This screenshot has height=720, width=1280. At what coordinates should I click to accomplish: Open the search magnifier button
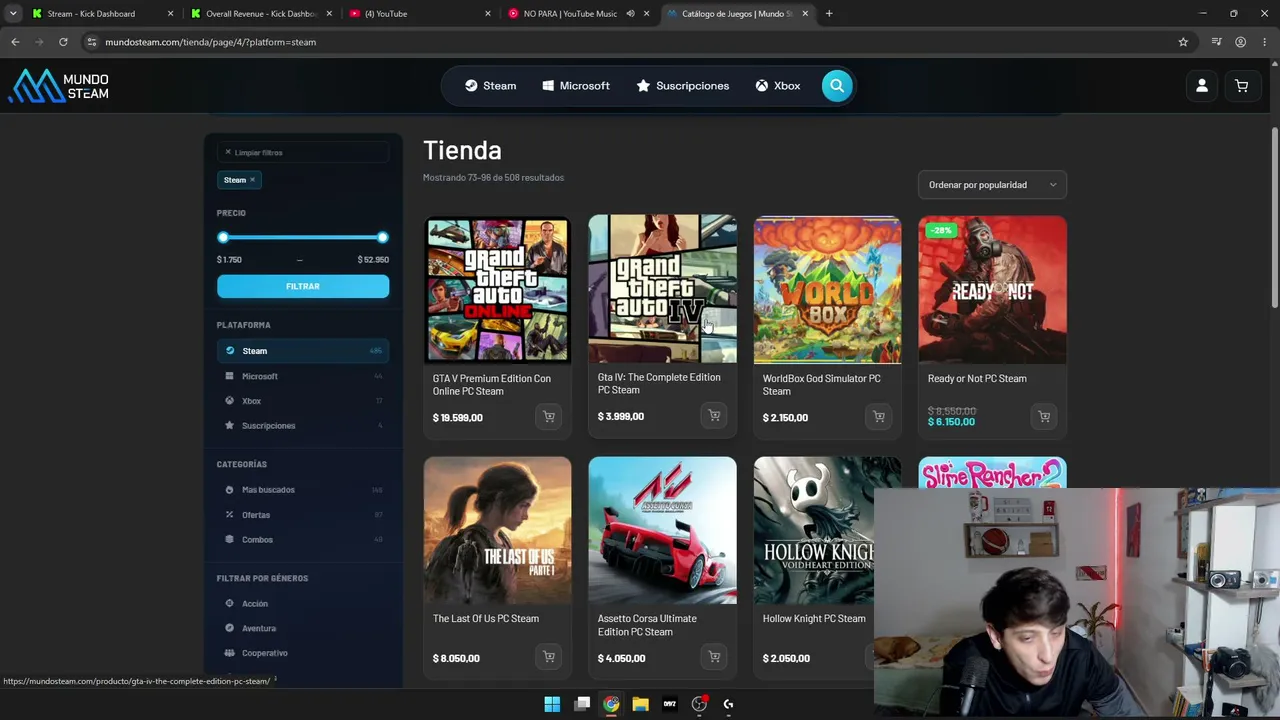[x=837, y=86]
